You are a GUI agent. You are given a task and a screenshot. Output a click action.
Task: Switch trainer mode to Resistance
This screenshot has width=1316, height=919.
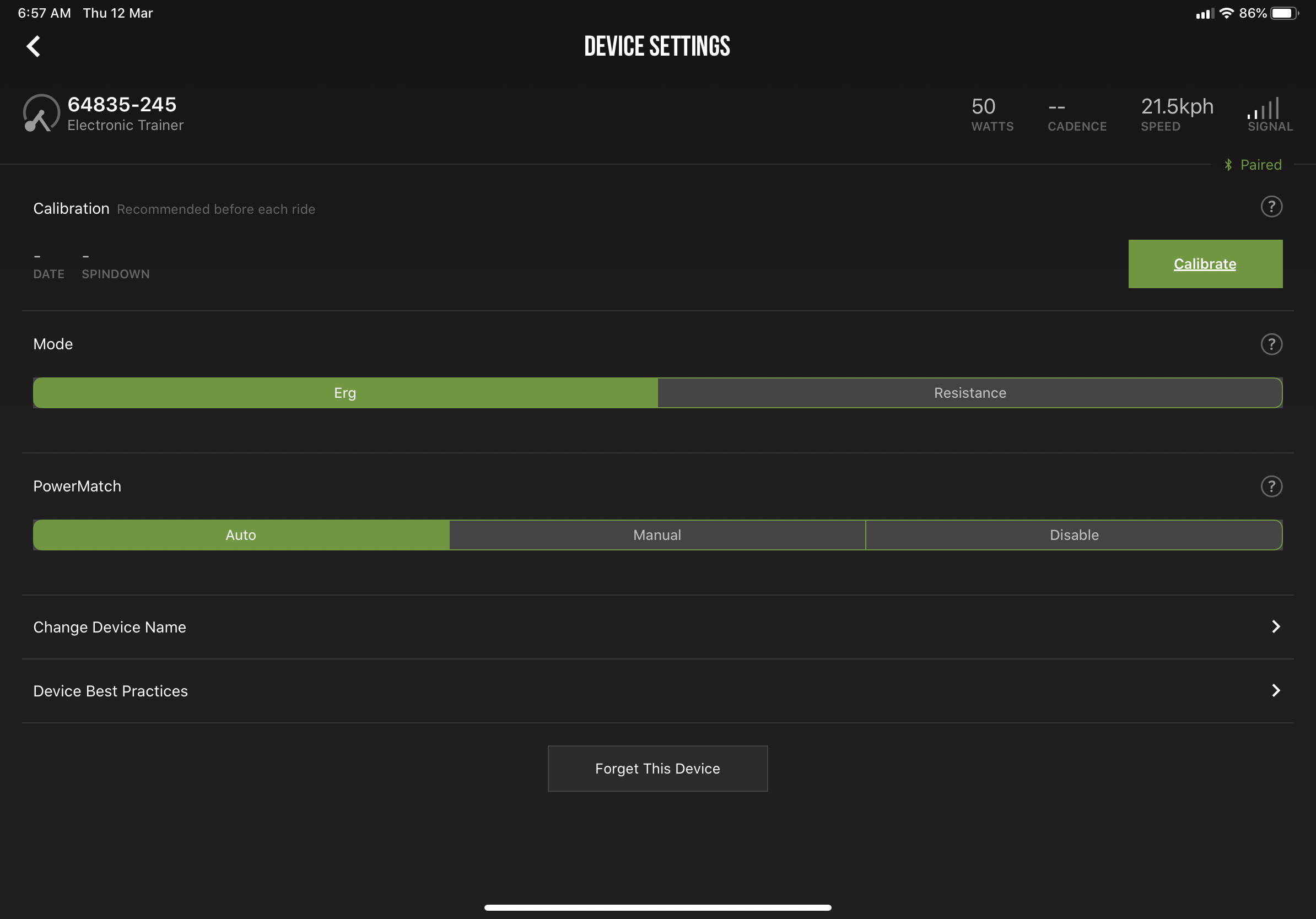coord(969,393)
